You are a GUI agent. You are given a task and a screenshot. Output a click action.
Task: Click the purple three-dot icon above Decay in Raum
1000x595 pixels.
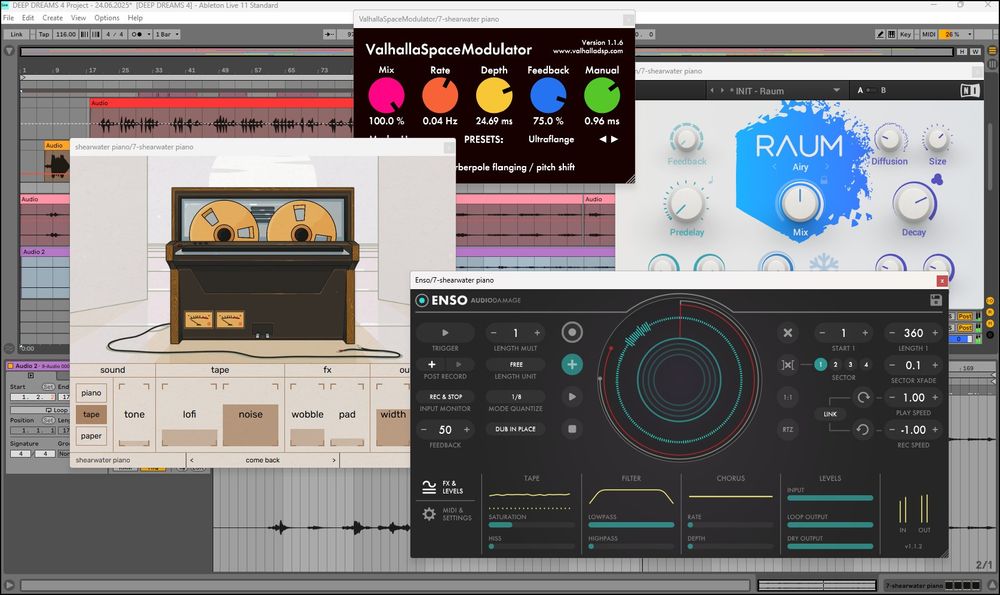[x=936, y=180]
